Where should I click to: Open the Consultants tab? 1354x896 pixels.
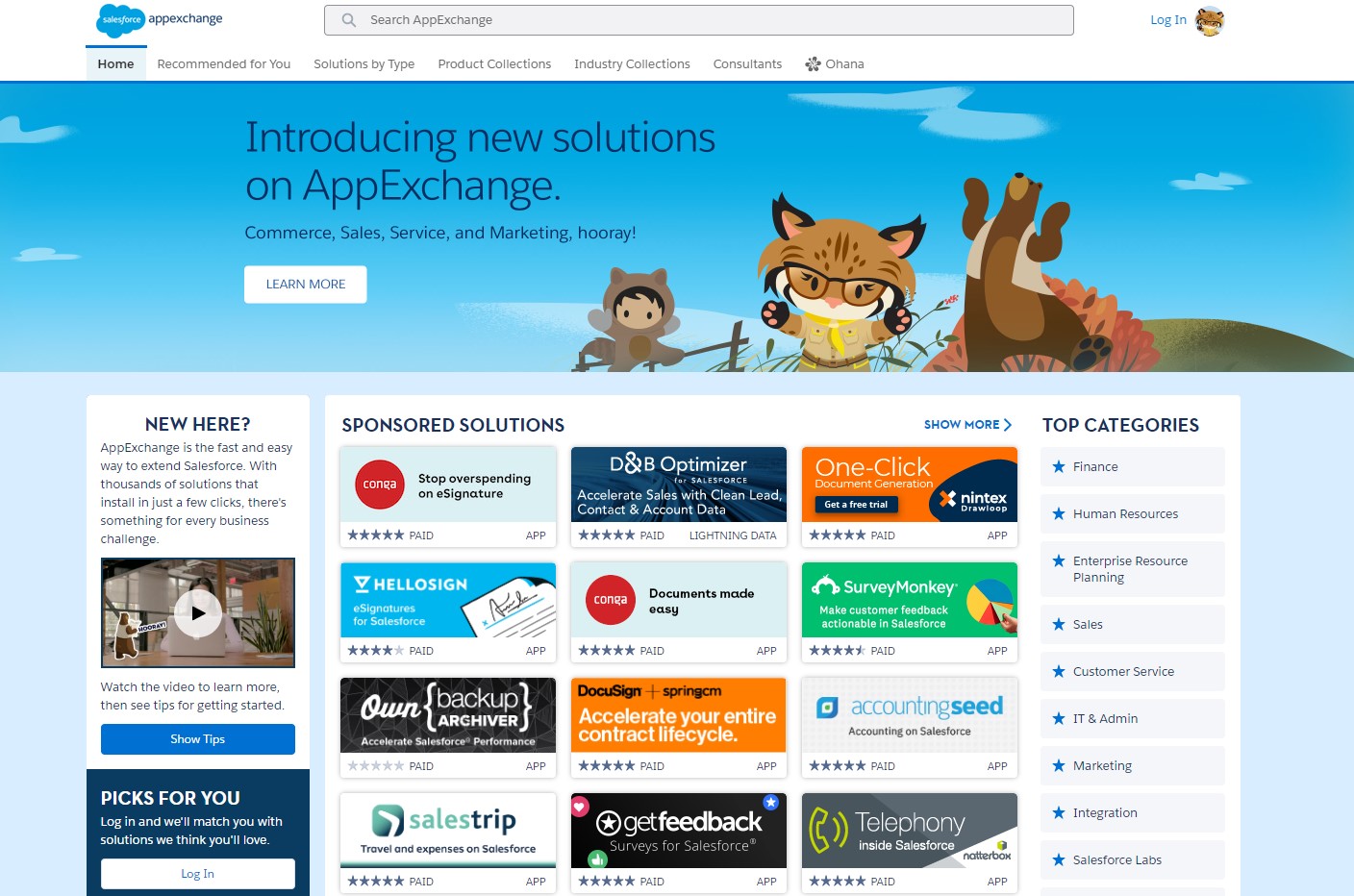pos(747,64)
